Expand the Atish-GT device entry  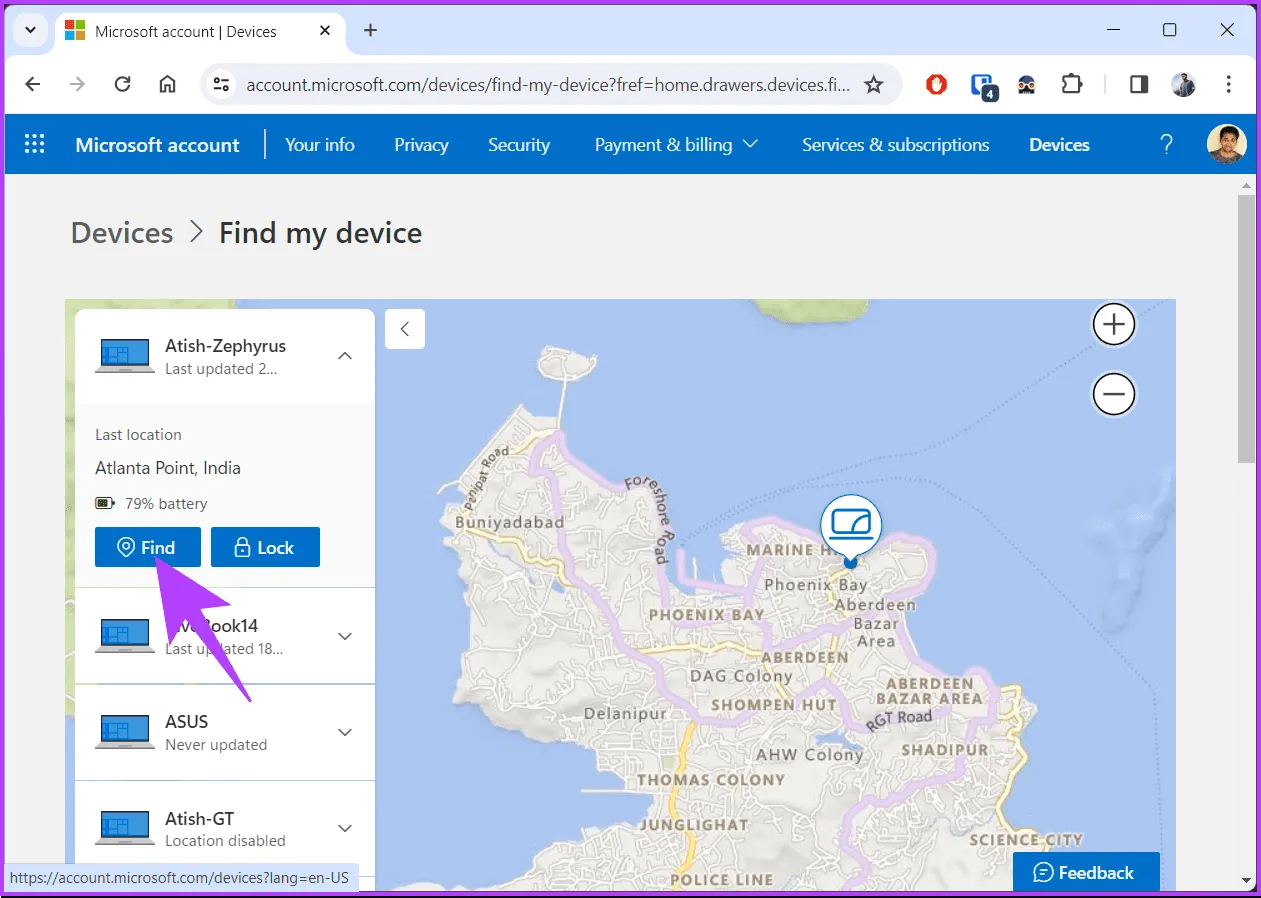coord(345,828)
